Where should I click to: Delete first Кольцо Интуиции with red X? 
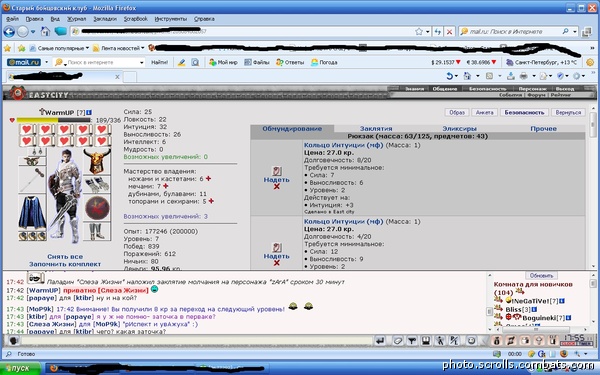click(x=277, y=186)
